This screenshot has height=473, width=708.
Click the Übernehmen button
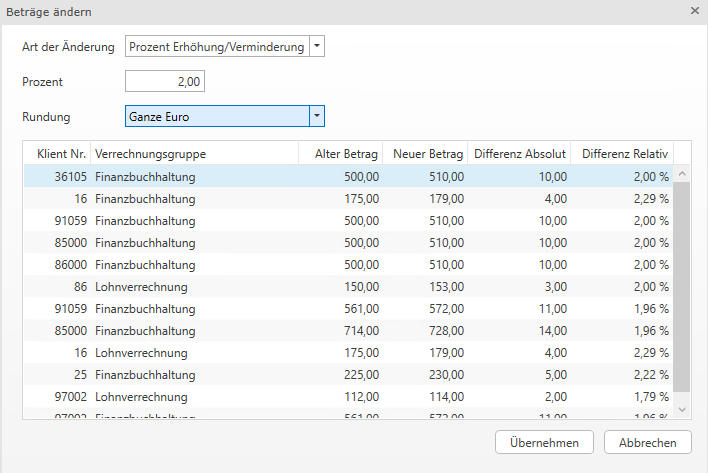tap(544, 442)
